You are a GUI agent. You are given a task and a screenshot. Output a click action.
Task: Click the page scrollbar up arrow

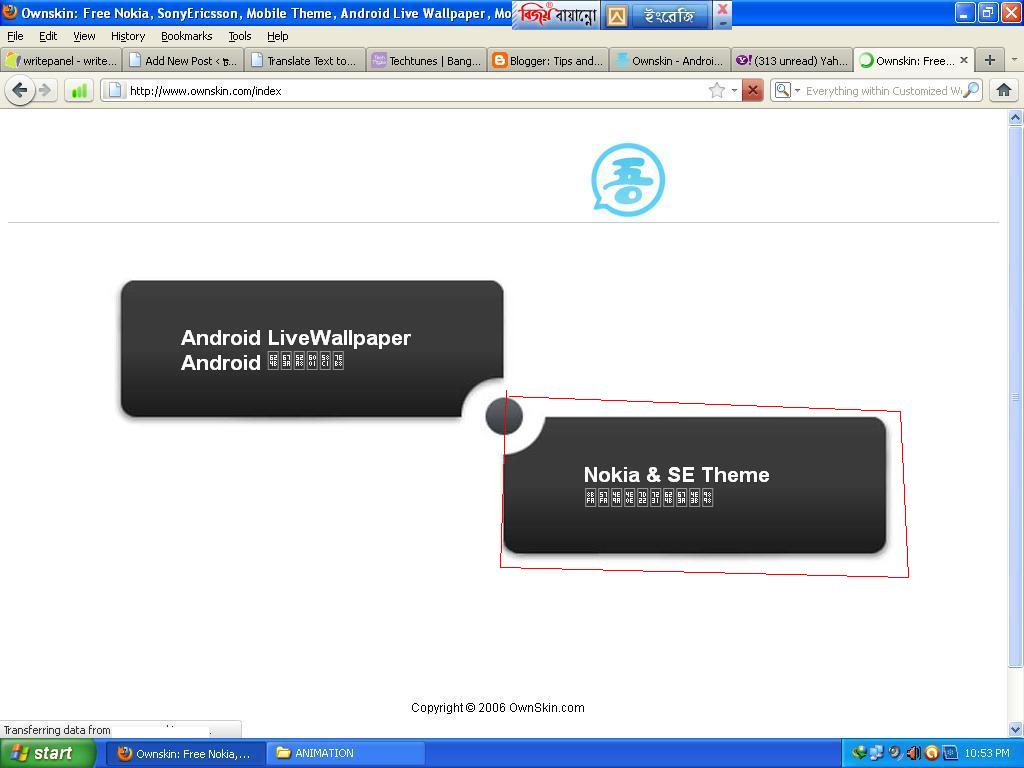(x=1015, y=118)
